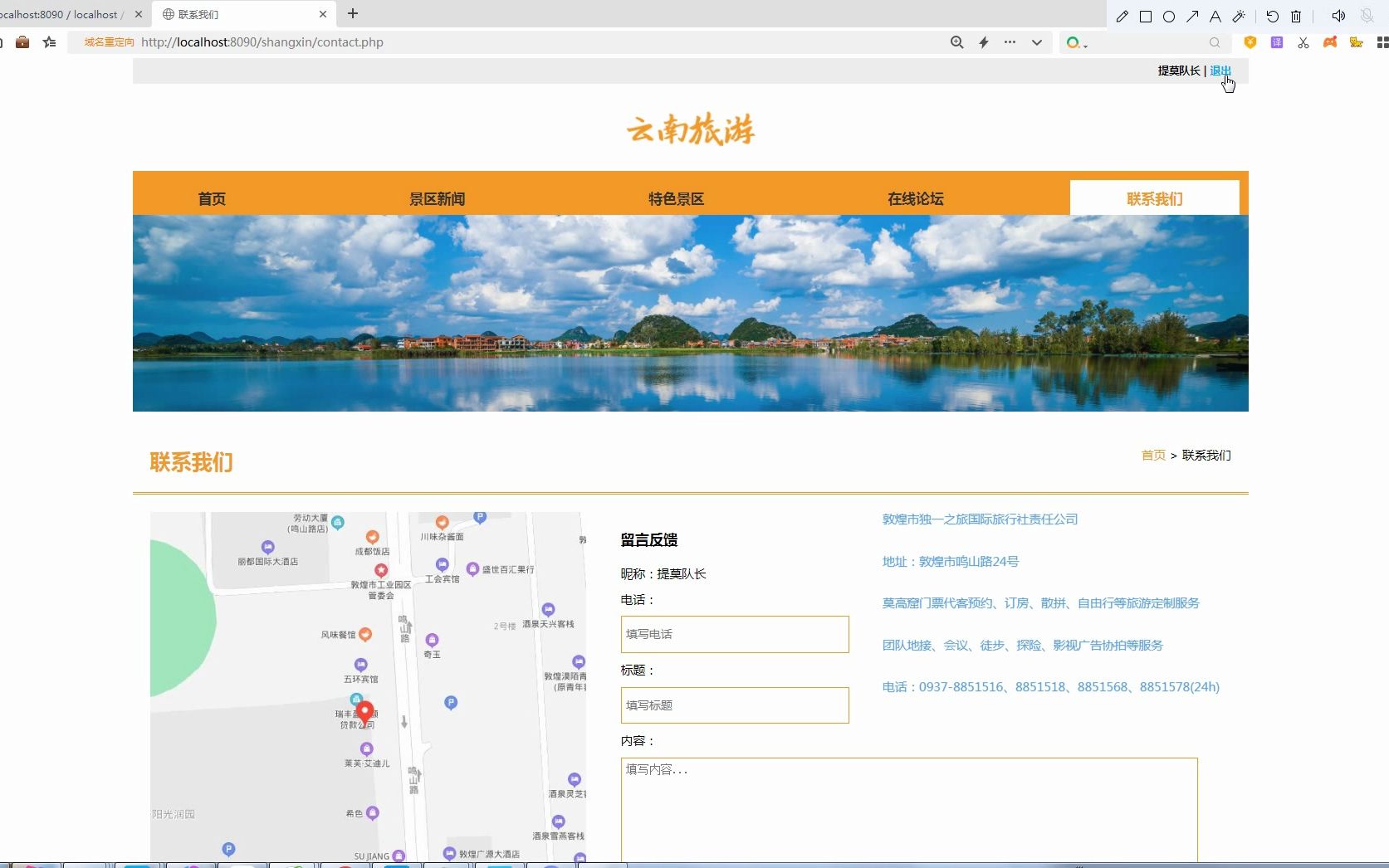Go to 首页 in navigation bar
Image resolution: width=1389 pixels, height=868 pixels.
[212, 198]
